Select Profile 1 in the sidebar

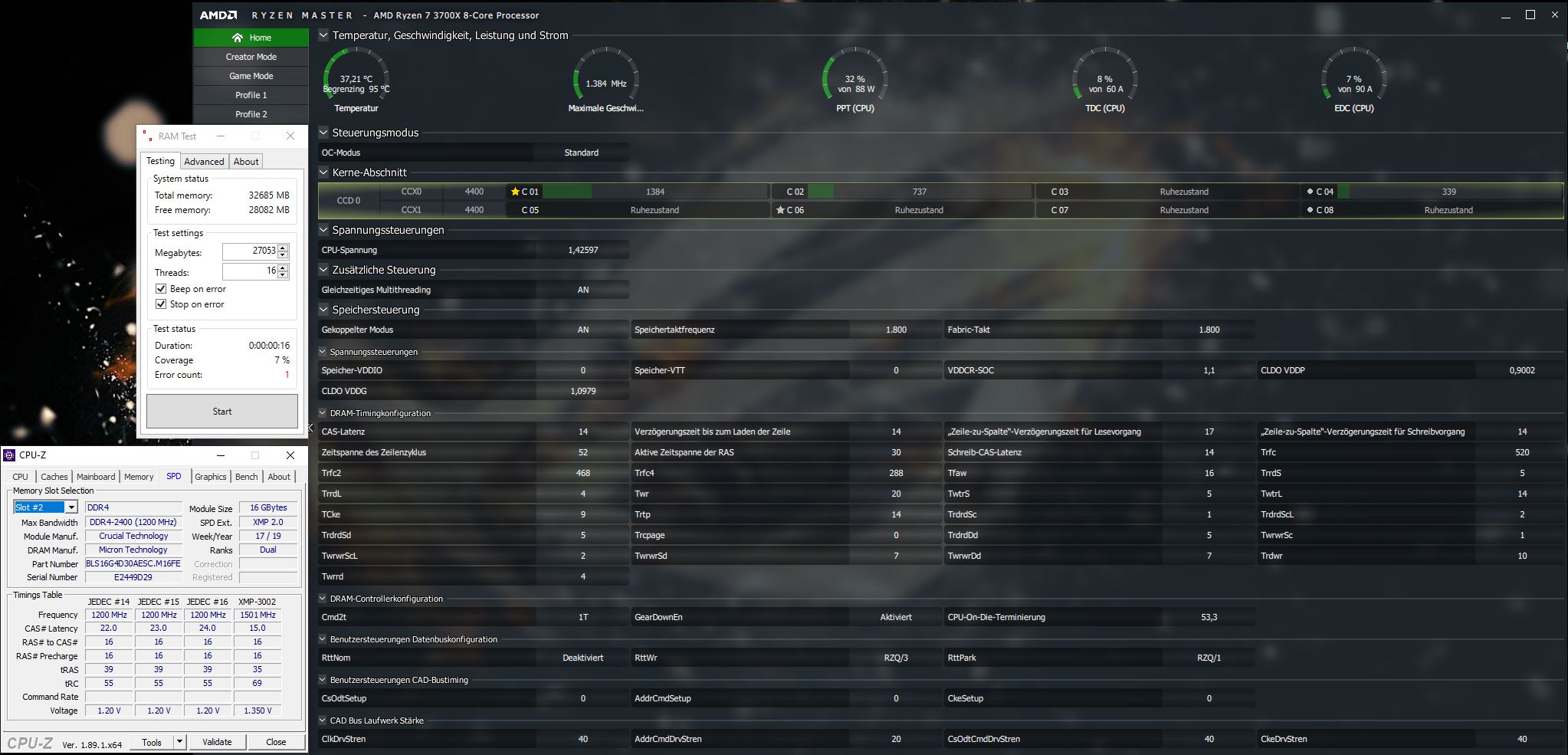[251, 95]
